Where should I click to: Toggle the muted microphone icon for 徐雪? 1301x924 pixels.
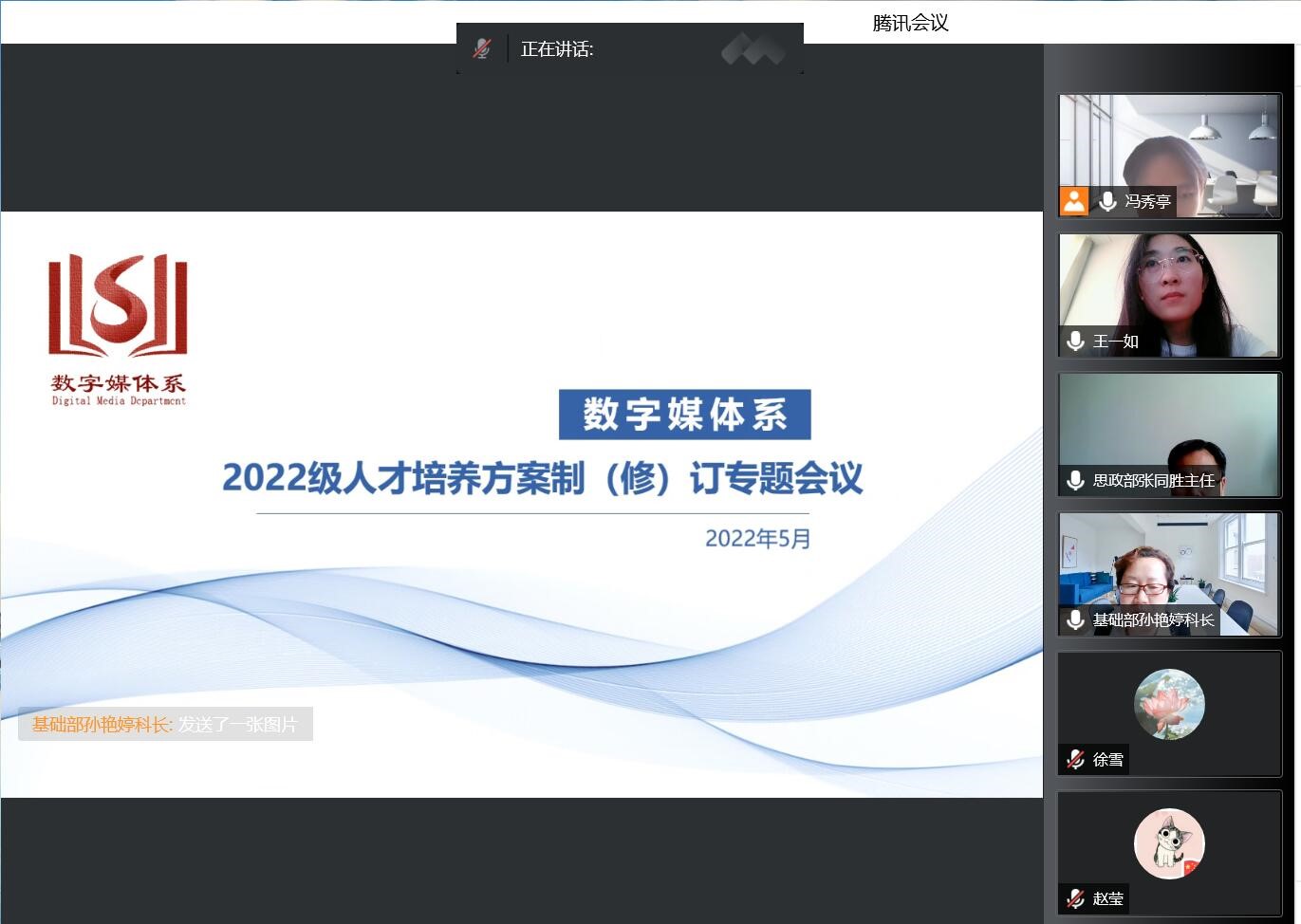(x=1075, y=760)
